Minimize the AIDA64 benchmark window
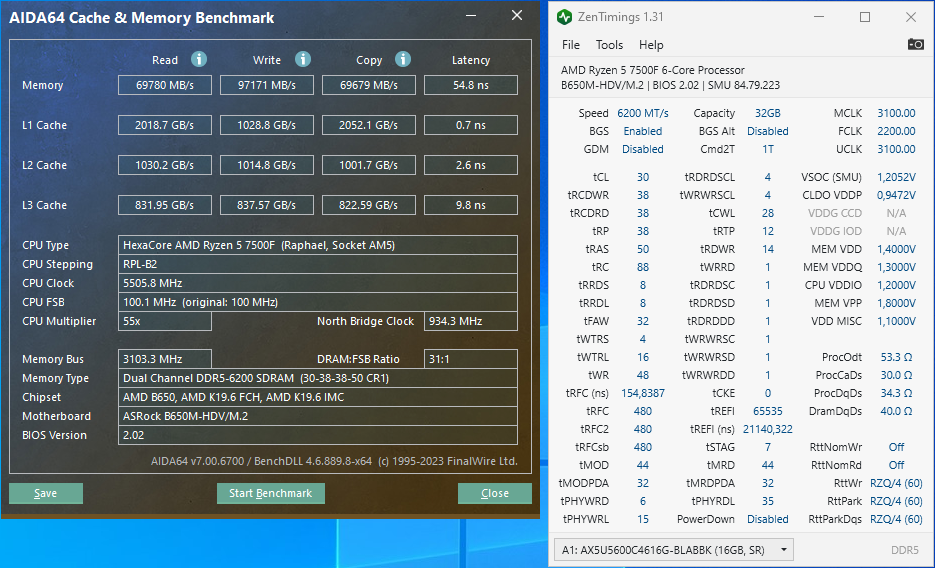Screen dimensions: 935x568 pyautogui.click(x=471, y=16)
